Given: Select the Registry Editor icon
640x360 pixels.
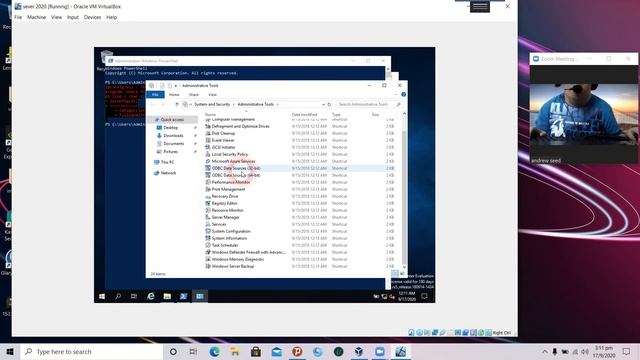Looking at the screenshot, I should coord(208,203).
